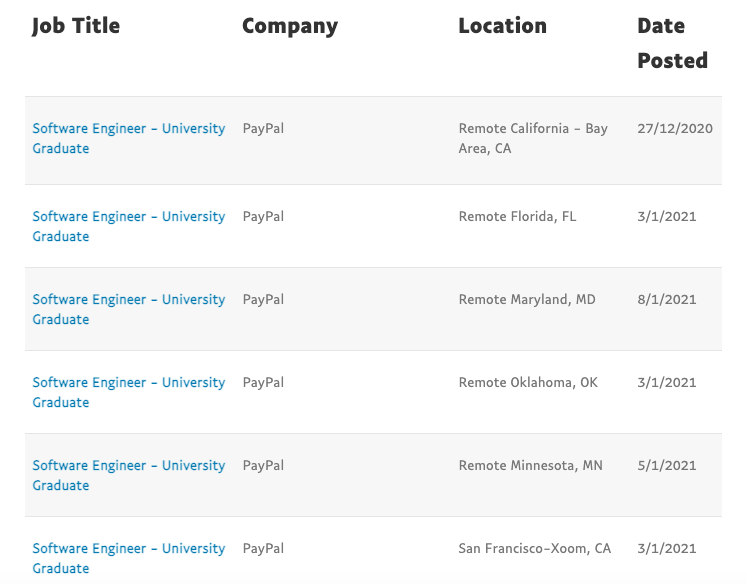This screenshot has height=584, width=747.
Task: Click the 8/1/2021 posted date
Action: click(666, 299)
